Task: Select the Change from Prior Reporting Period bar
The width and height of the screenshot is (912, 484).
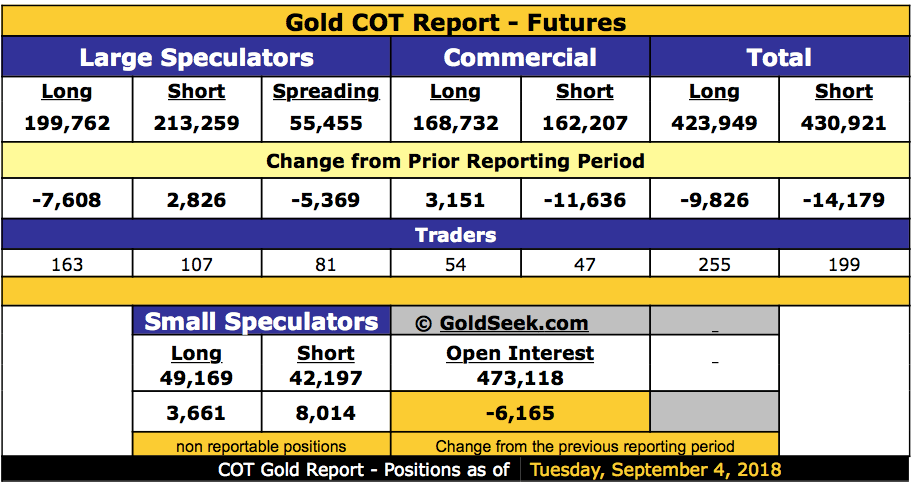Action: [x=455, y=161]
